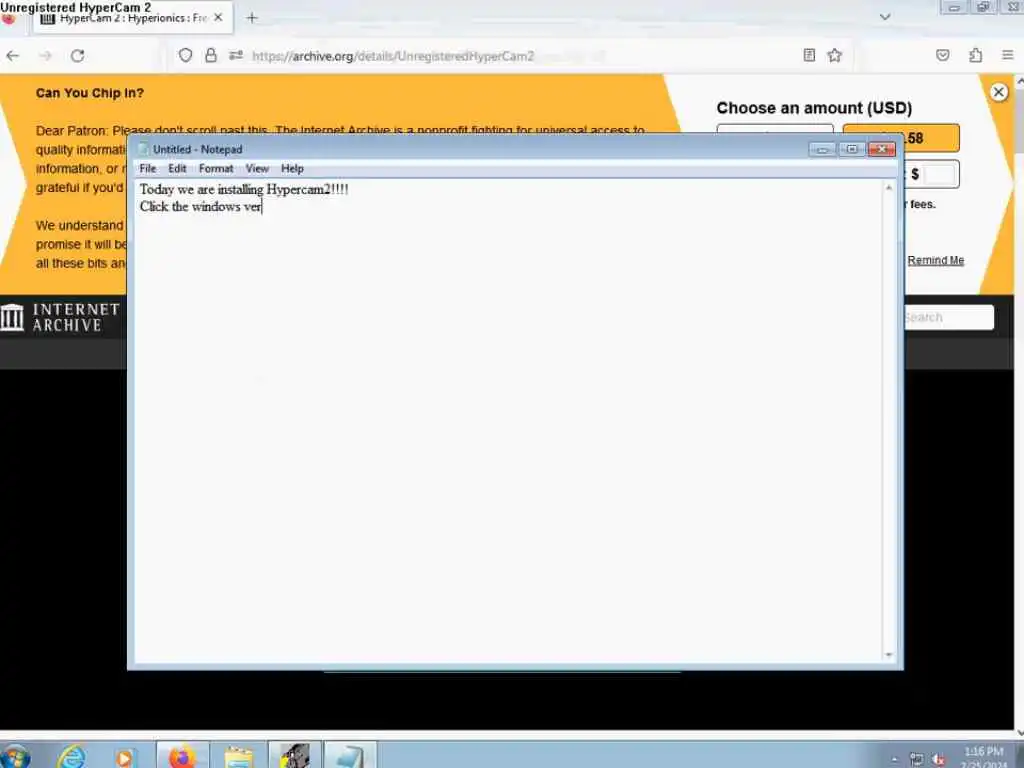Minimize the Notepad window
This screenshot has height=768, width=1024.
click(822, 150)
